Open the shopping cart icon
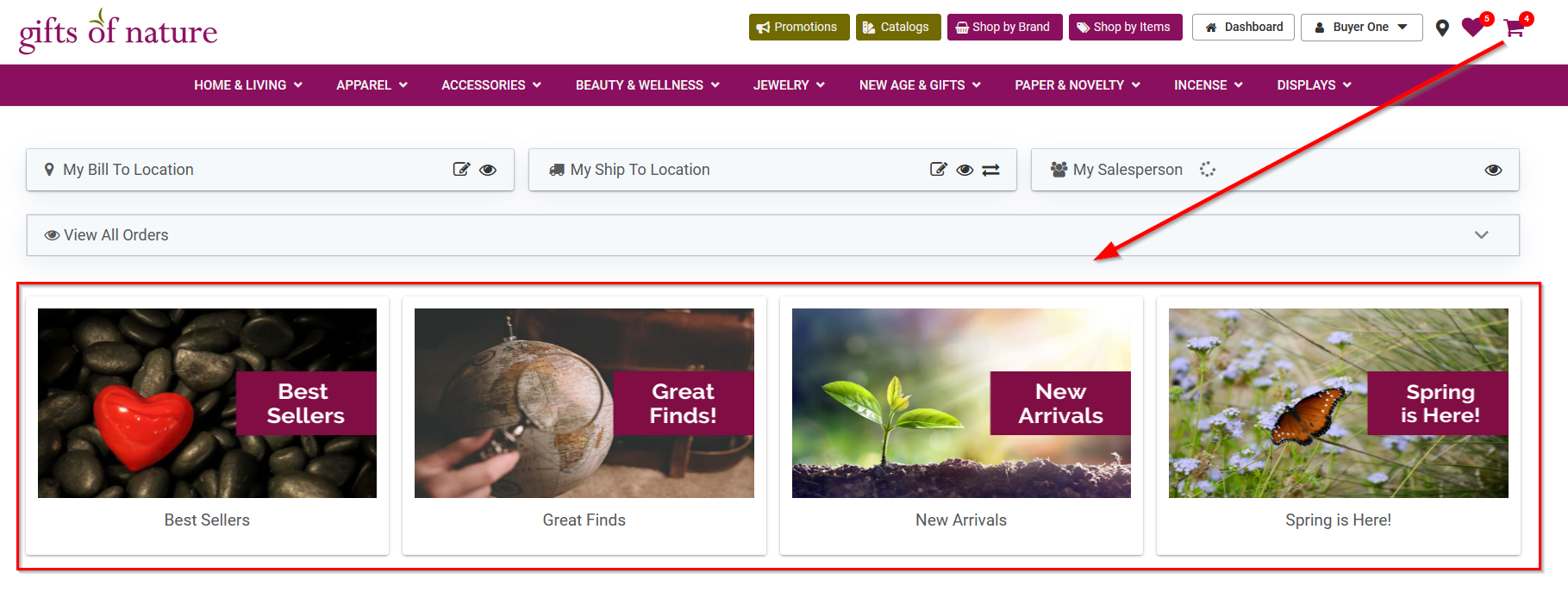Viewport: 1568px width, 604px height. point(1514,28)
